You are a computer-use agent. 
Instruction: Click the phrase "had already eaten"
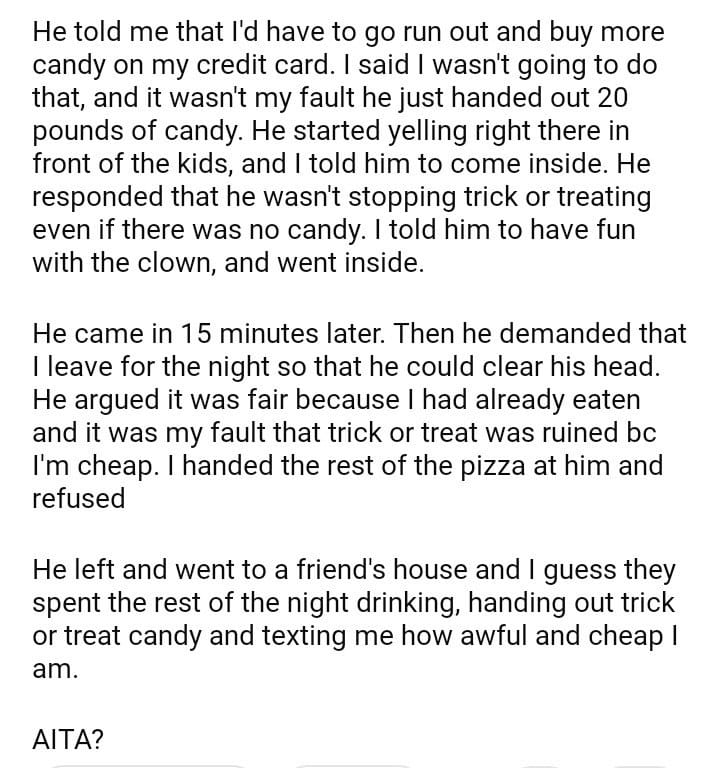[531, 399]
